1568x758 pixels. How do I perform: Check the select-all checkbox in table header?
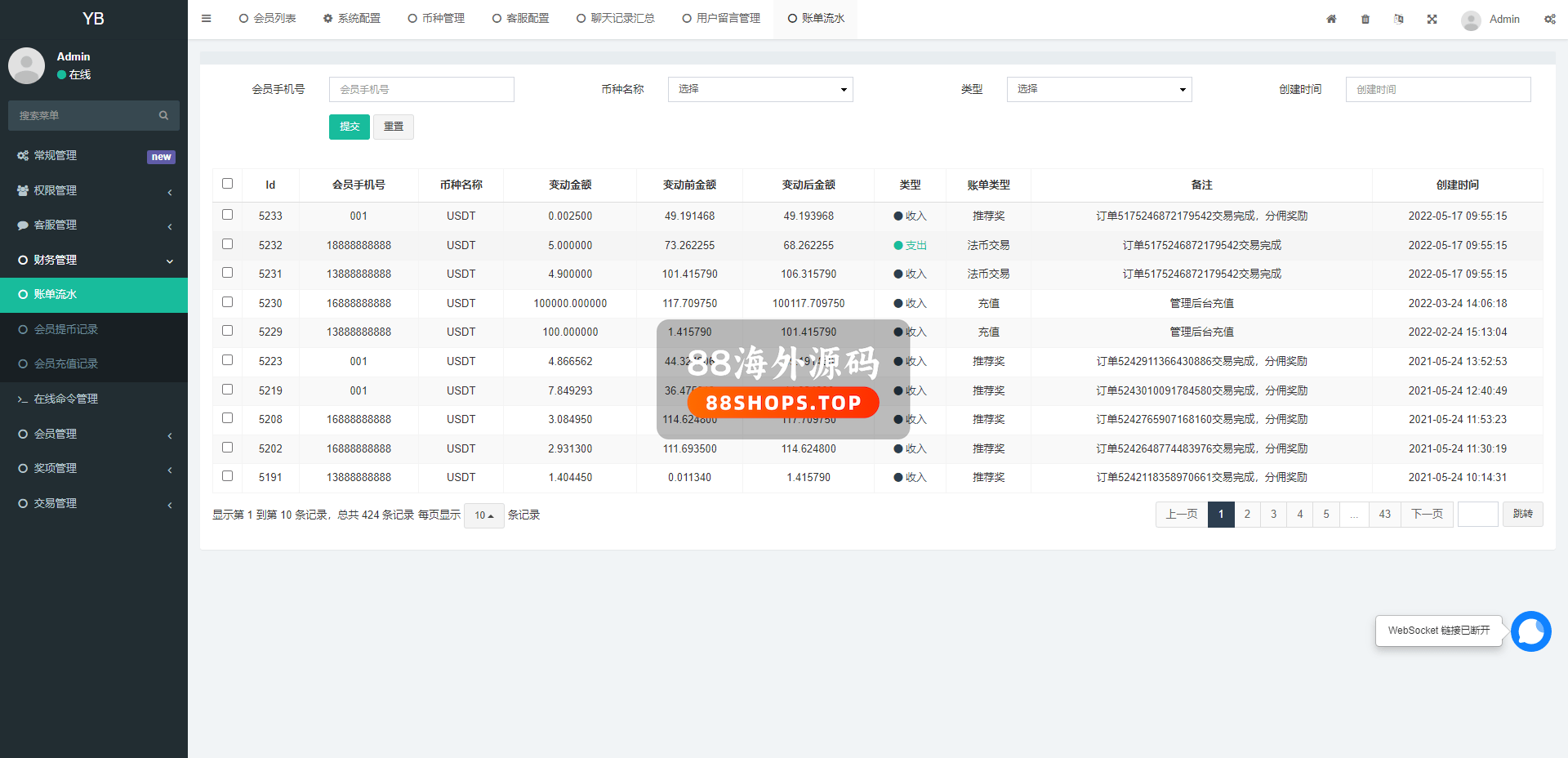coord(228,184)
